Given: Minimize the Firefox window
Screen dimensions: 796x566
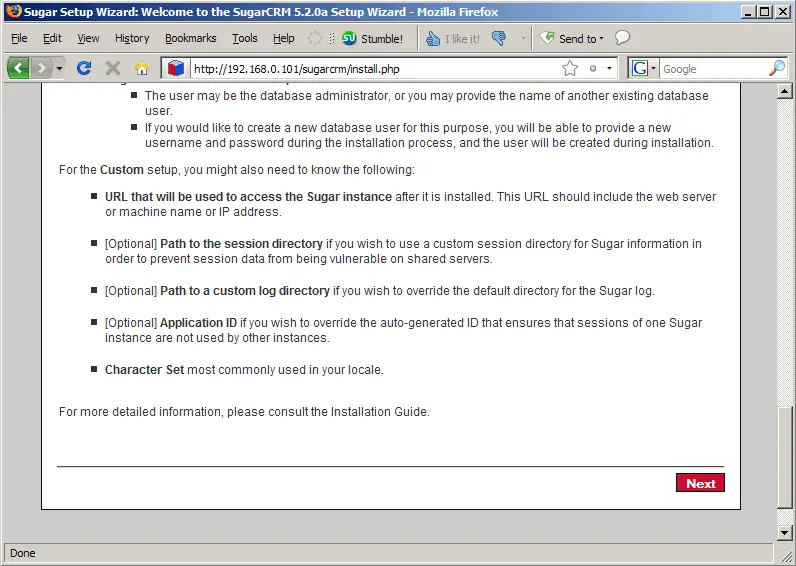Looking at the screenshot, I should pos(748,11).
